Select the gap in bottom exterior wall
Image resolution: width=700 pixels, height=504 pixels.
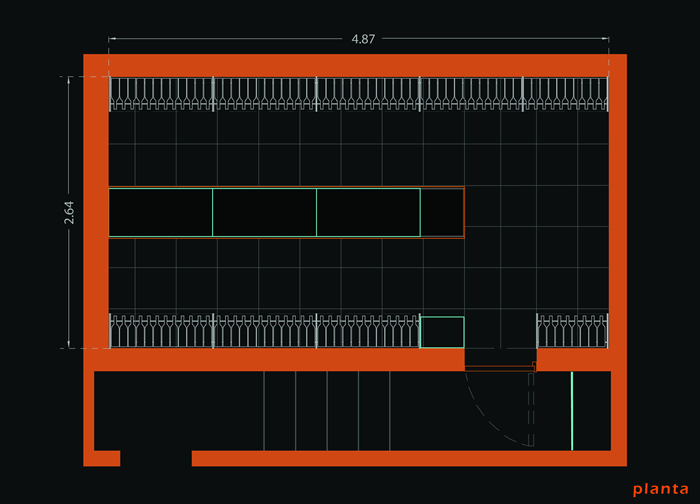pos(156,459)
